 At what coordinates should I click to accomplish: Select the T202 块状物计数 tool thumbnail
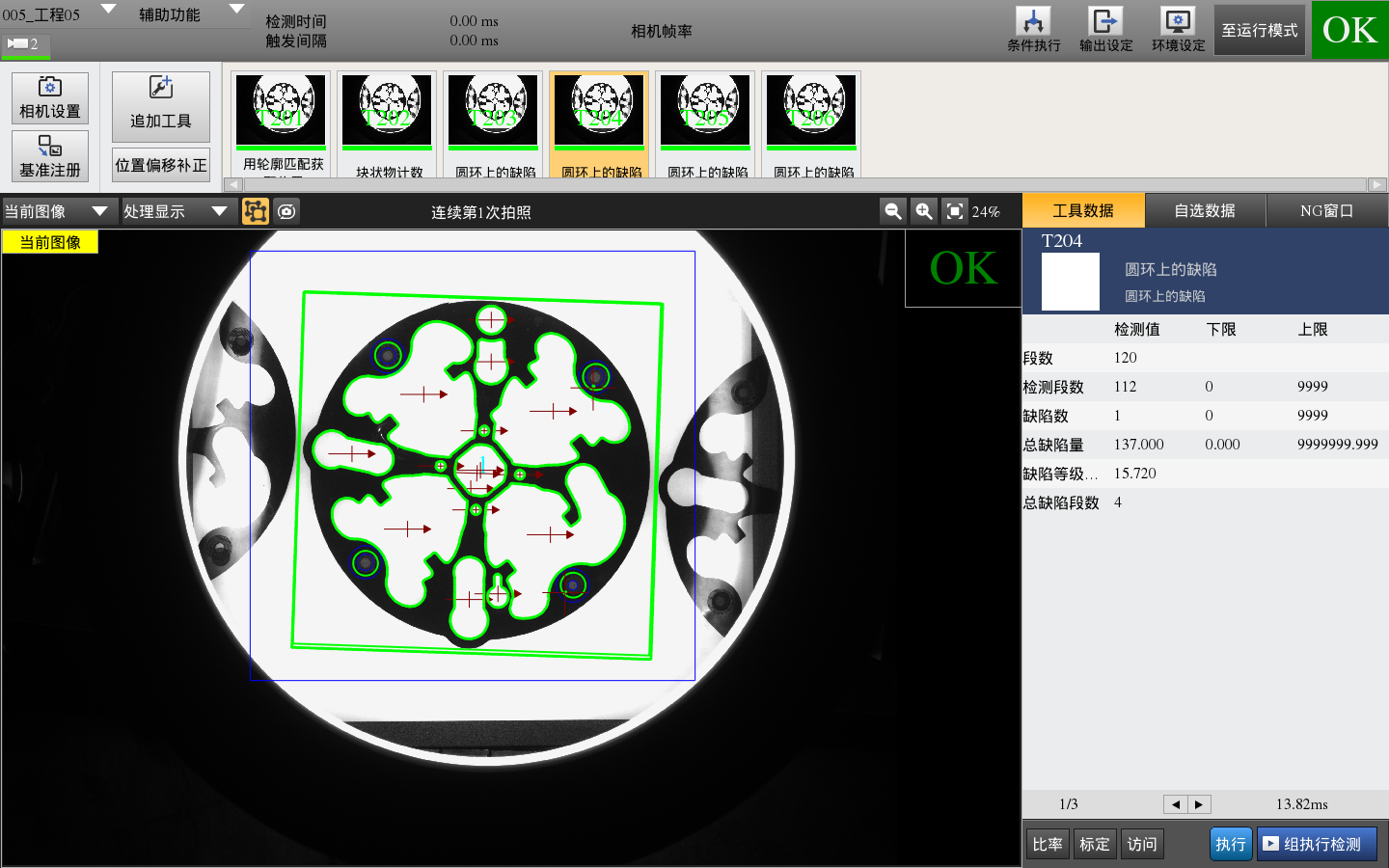tap(387, 123)
